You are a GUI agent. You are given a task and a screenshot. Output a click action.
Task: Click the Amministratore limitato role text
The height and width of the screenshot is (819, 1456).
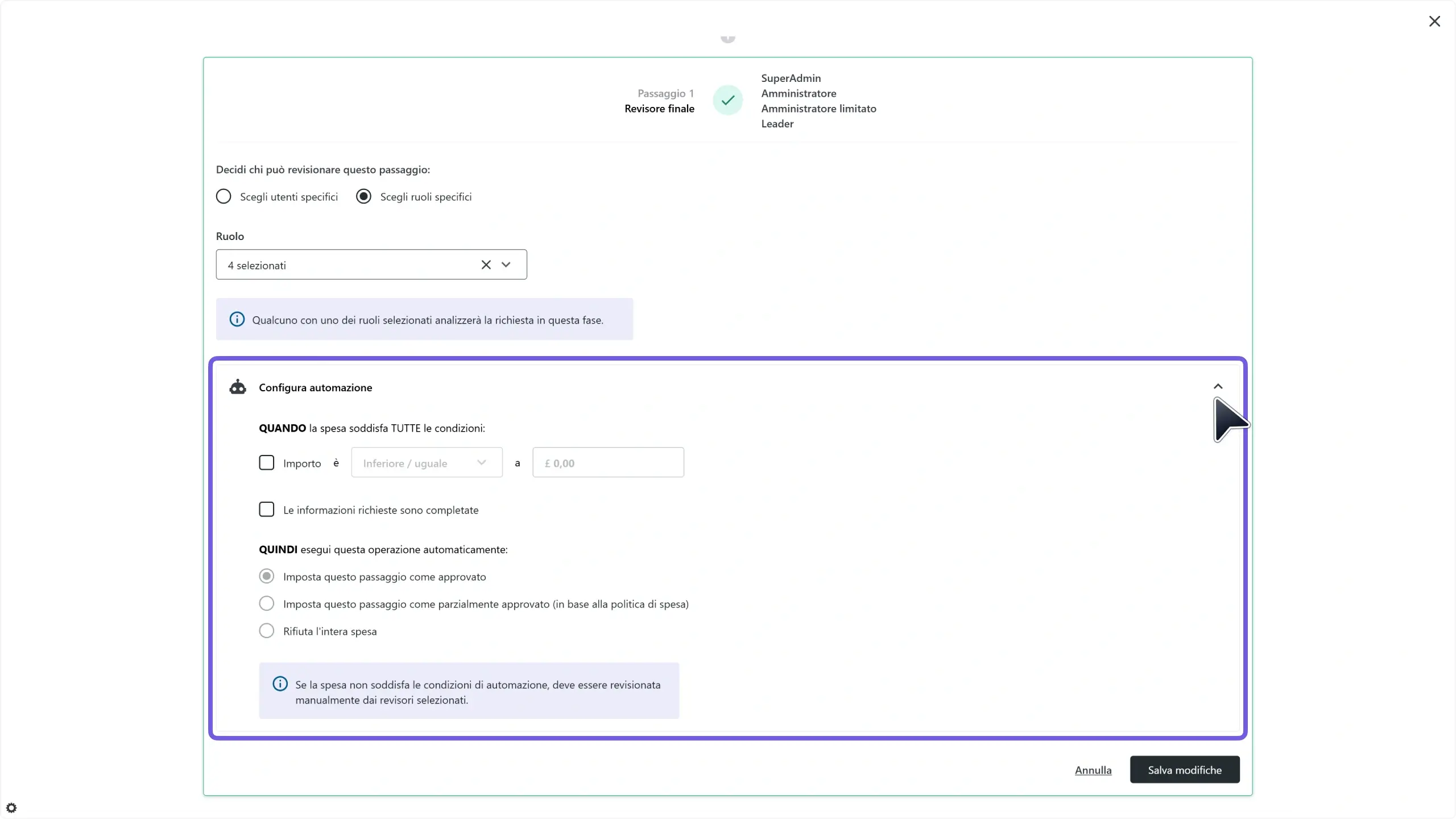pyautogui.click(x=818, y=109)
